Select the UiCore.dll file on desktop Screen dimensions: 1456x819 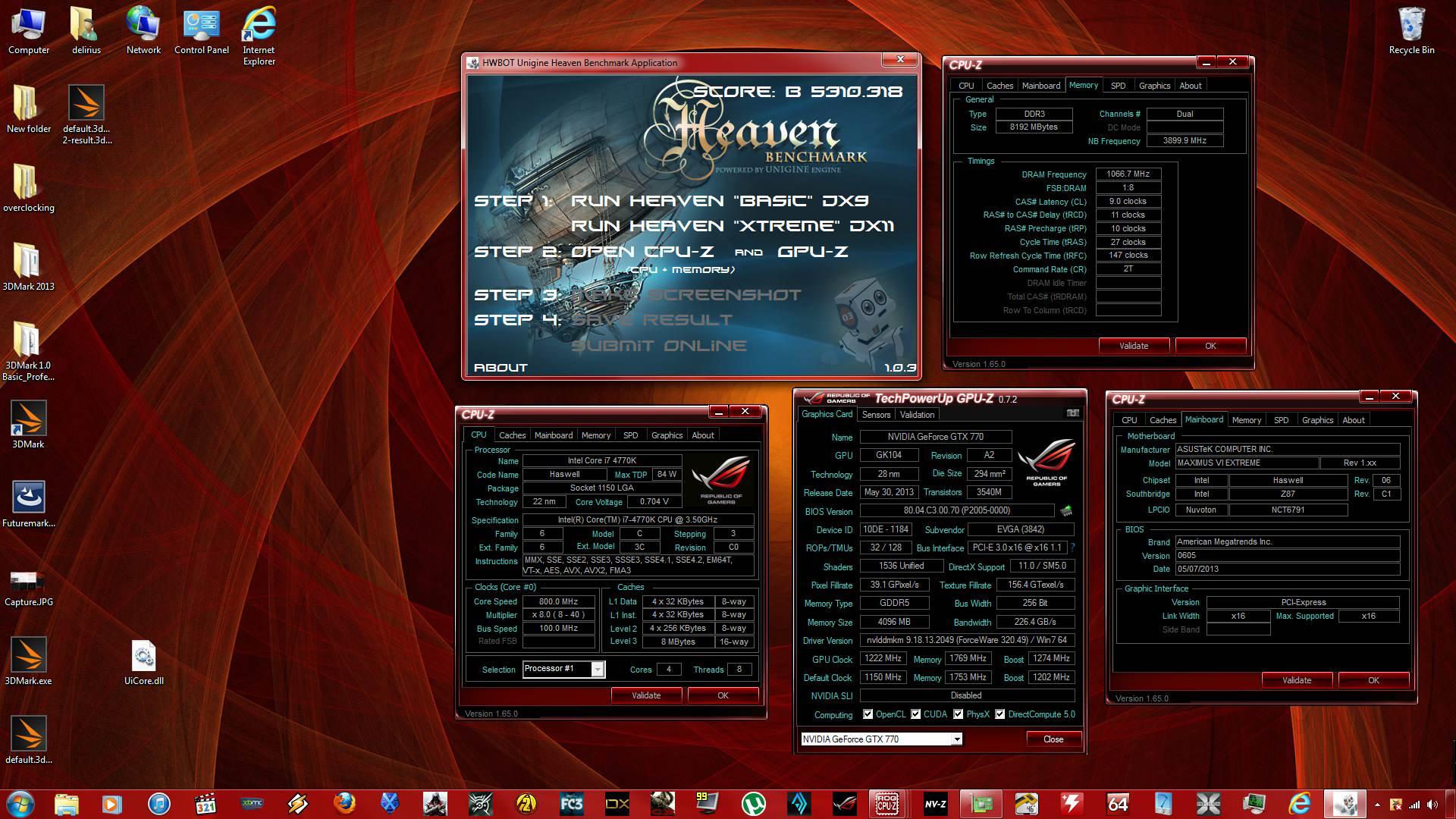143,663
